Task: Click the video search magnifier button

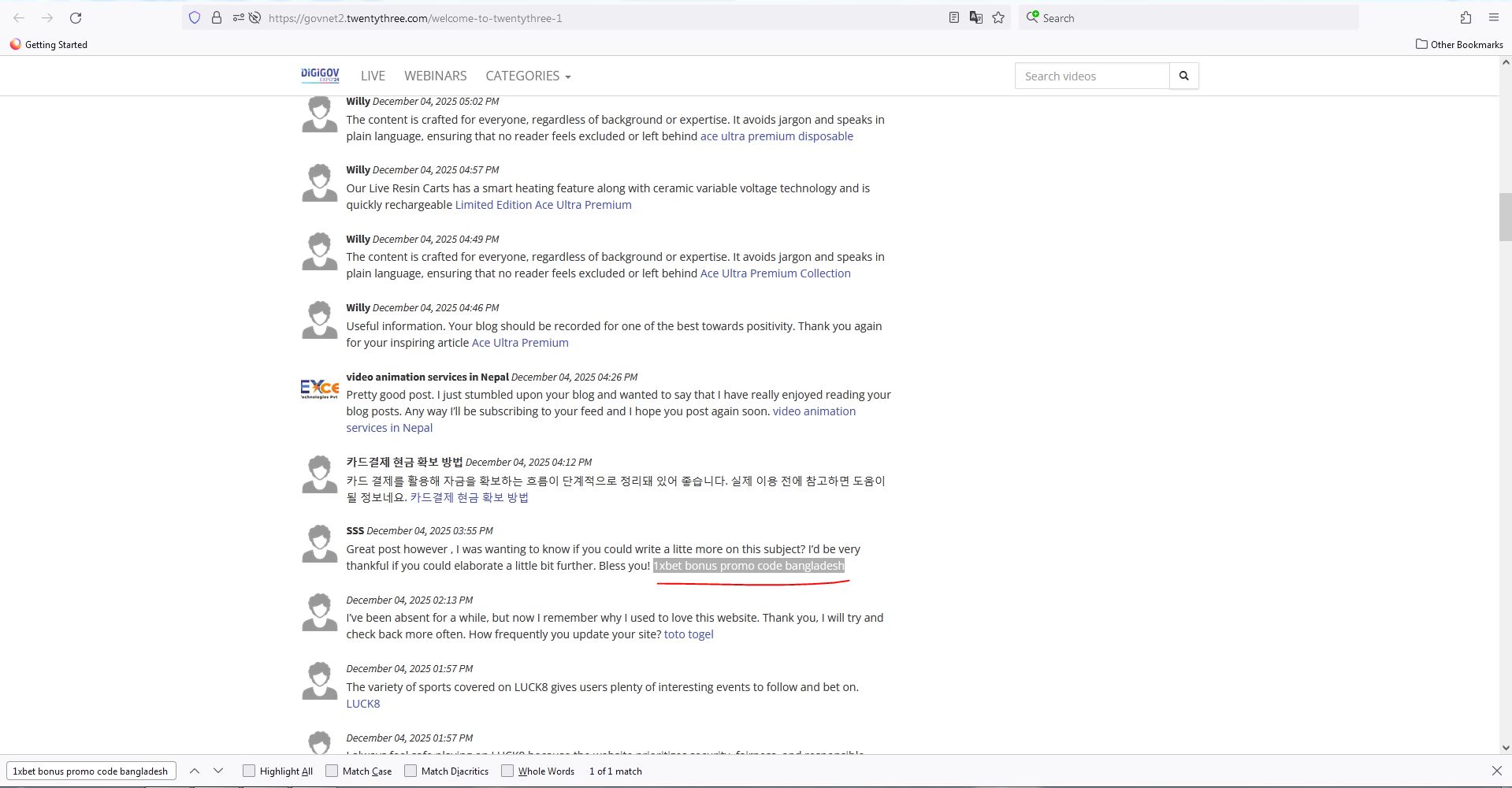Action: click(1183, 76)
